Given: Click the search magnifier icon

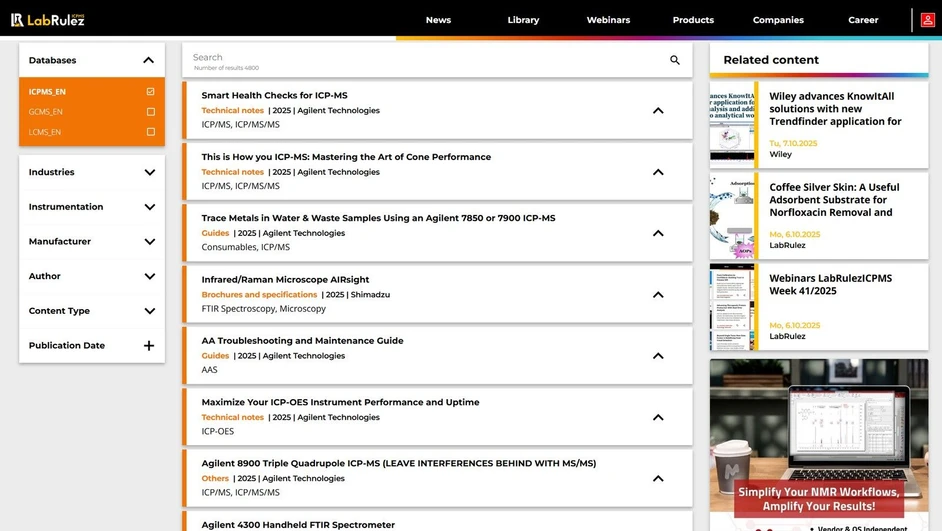Looking at the screenshot, I should coord(675,60).
